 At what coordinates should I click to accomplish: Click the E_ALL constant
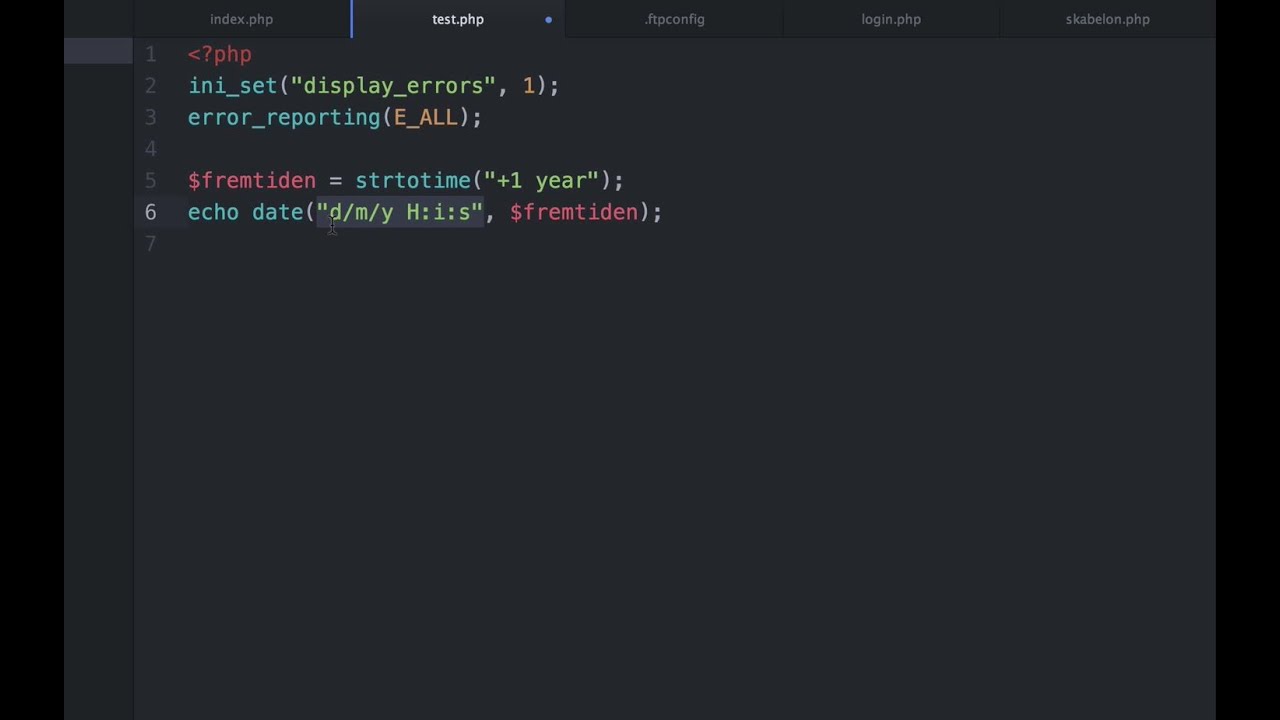[x=425, y=117]
